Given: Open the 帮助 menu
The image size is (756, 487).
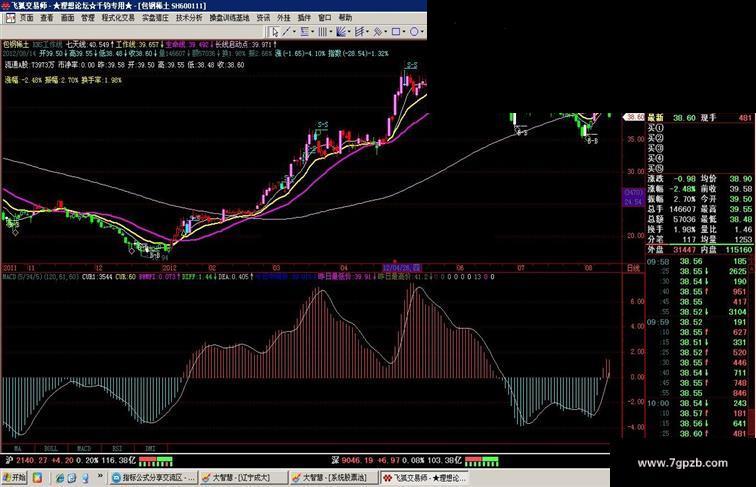Looking at the screenshot, I should coord(345,18).
